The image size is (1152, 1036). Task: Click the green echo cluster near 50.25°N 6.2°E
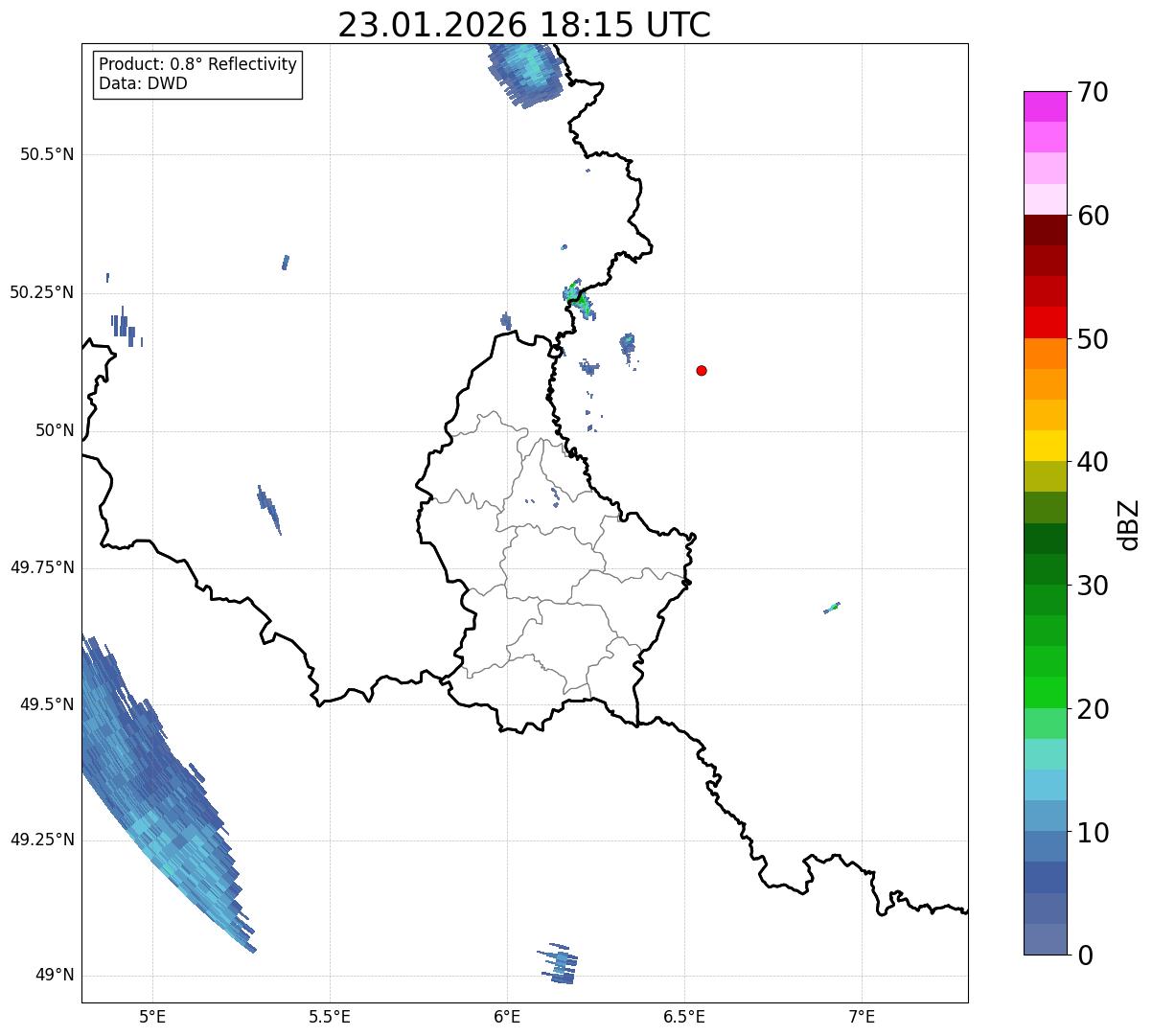coord(578,300)
